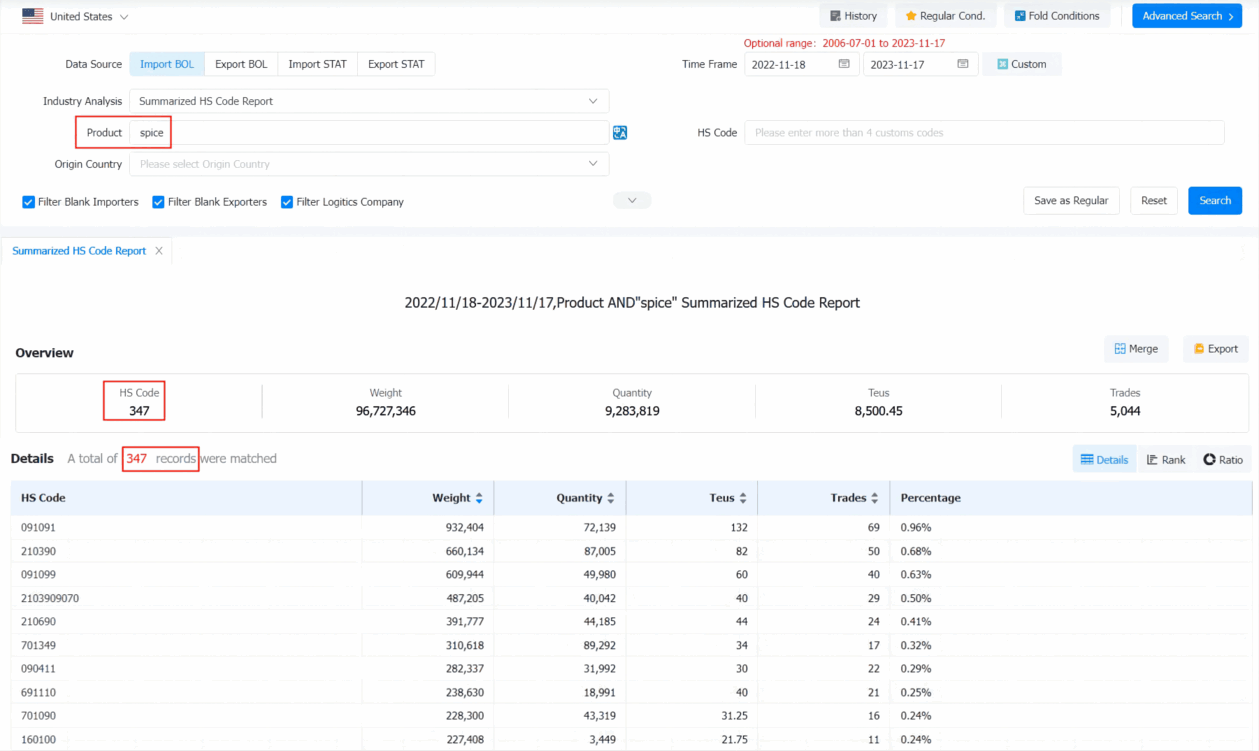Sort table by Teus column arrows
This screenshot has height=751, width=1259.
pyautogui.click(x=743, y=498)
